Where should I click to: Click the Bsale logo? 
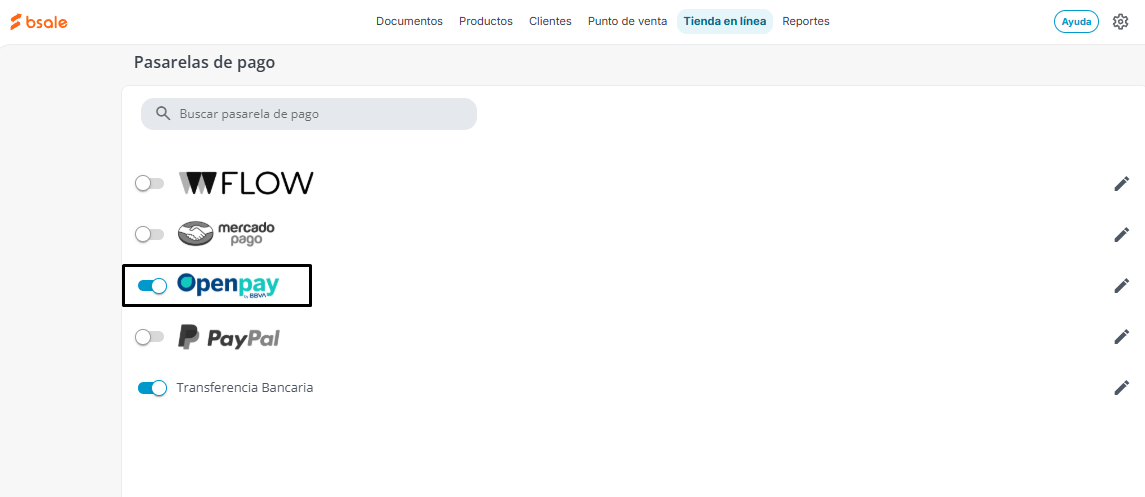tap(39, 22)
